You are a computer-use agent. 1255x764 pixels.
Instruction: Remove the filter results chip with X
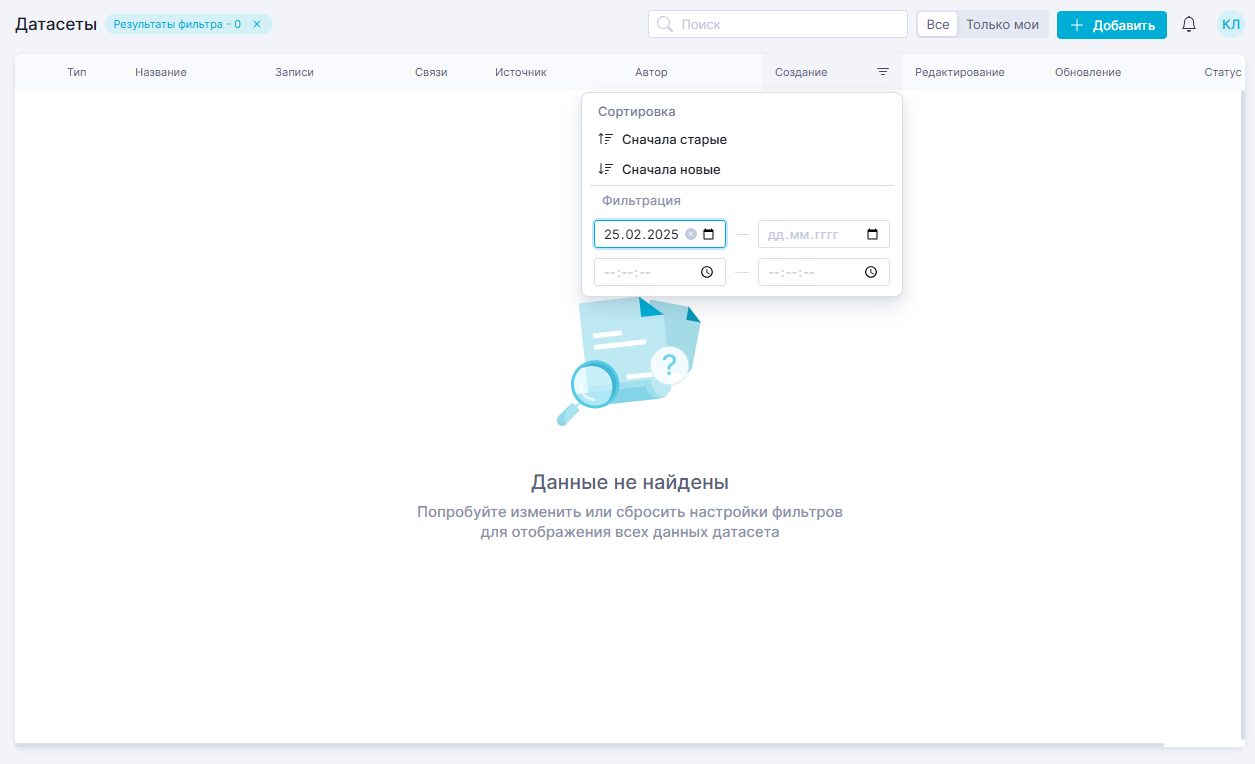click(x=257, y=24)
